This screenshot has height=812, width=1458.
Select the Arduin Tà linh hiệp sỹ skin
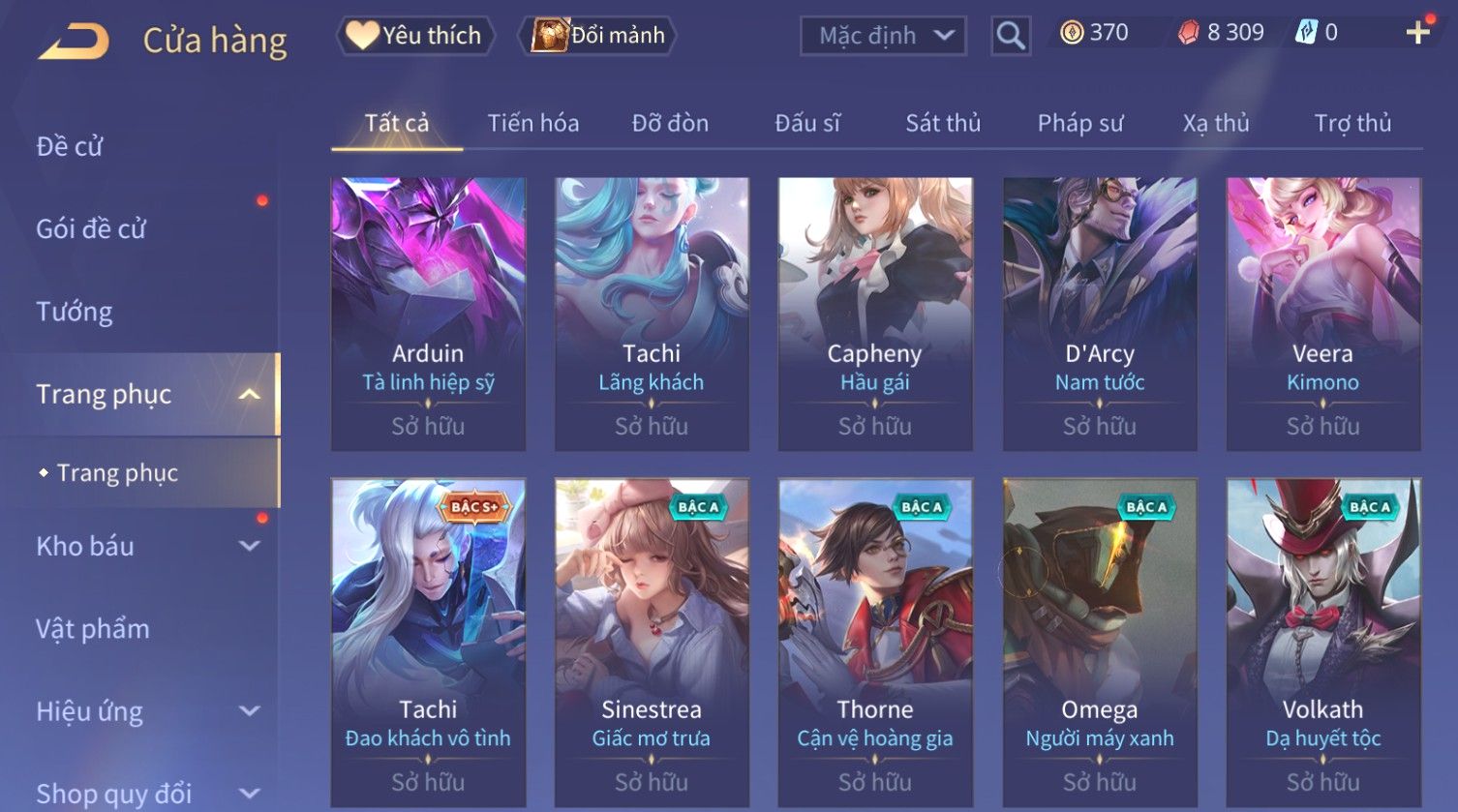[x=429, y=315]
